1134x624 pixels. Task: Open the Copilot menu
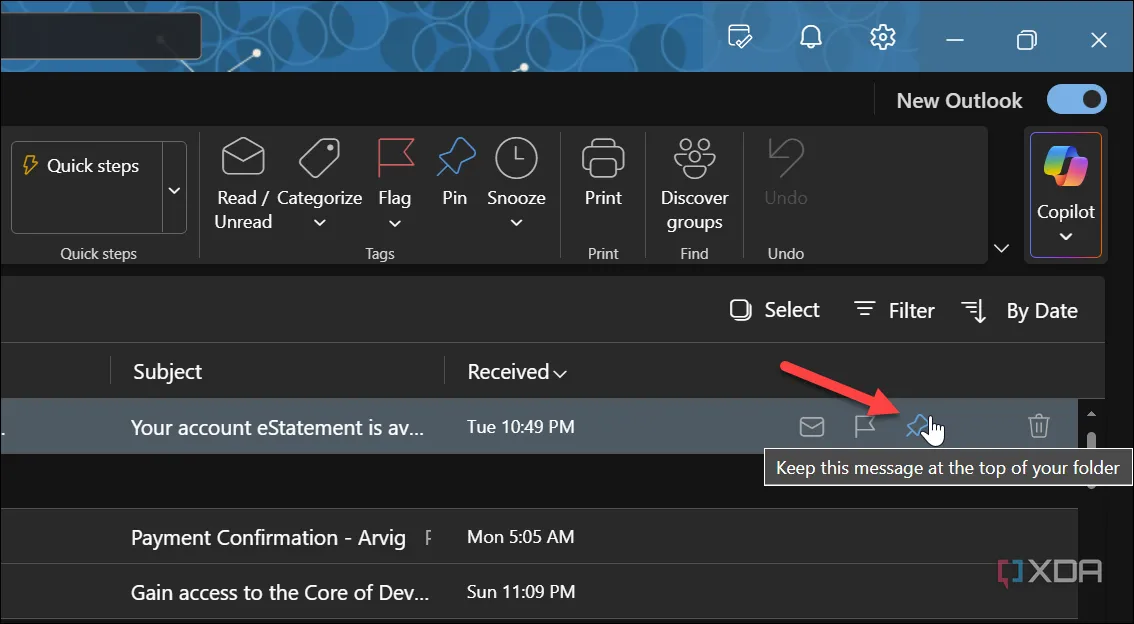tap(1065, 195)
